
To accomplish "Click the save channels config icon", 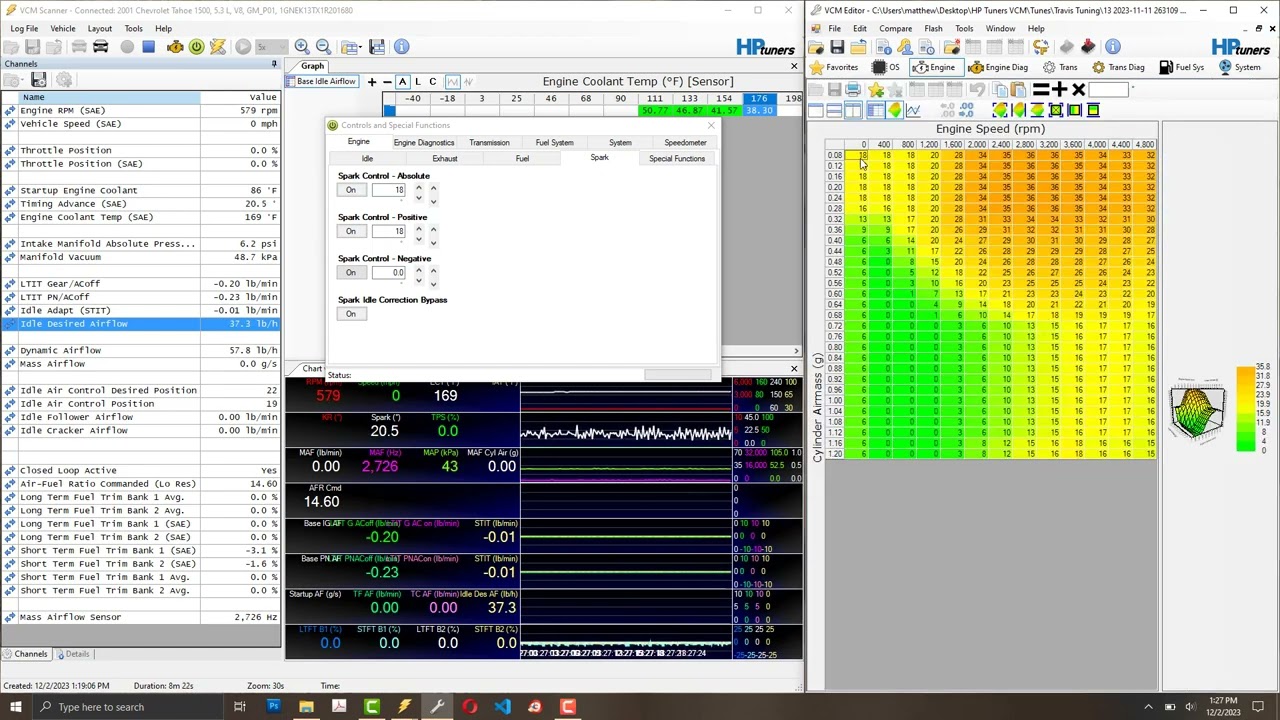I will tap(38, 80).
